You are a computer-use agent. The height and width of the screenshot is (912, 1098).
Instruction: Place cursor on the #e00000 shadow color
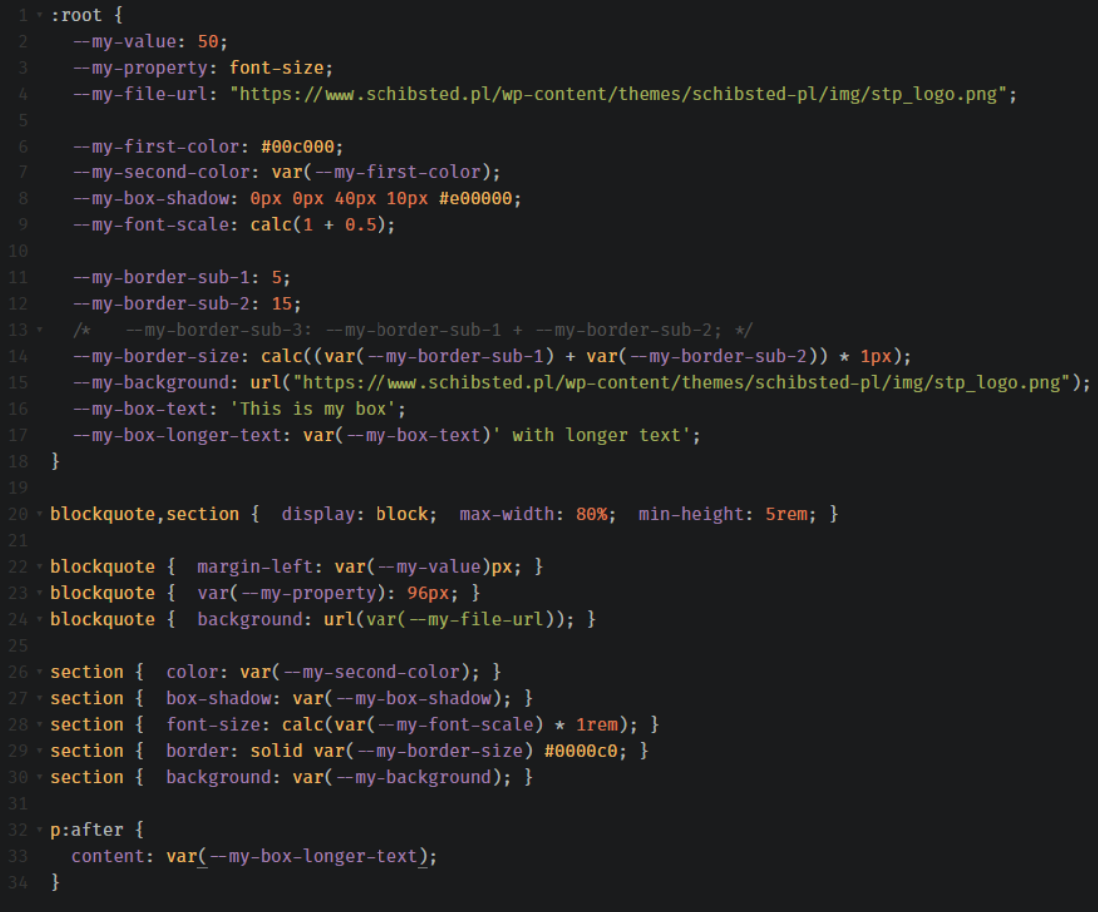[x=475, y=199]
